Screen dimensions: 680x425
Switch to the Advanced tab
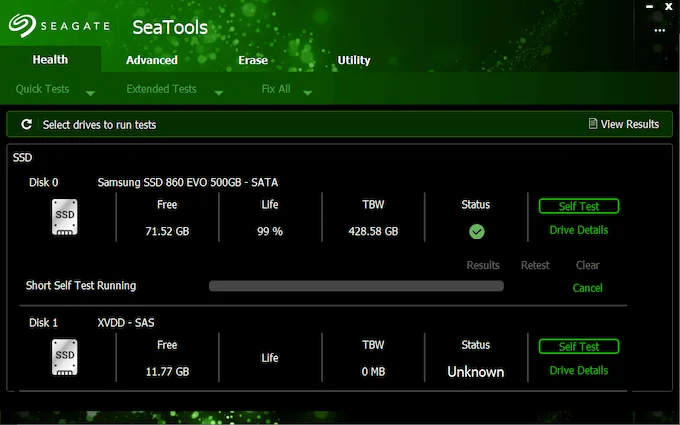(x=151, y=60)
